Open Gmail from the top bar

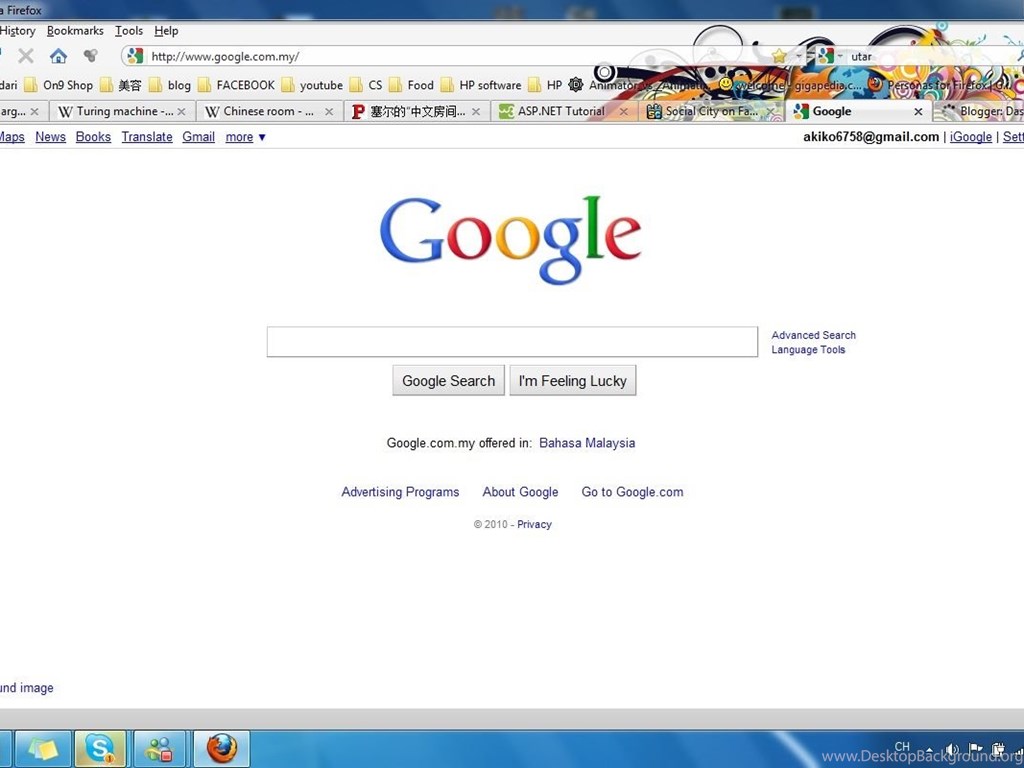point(199,136)
